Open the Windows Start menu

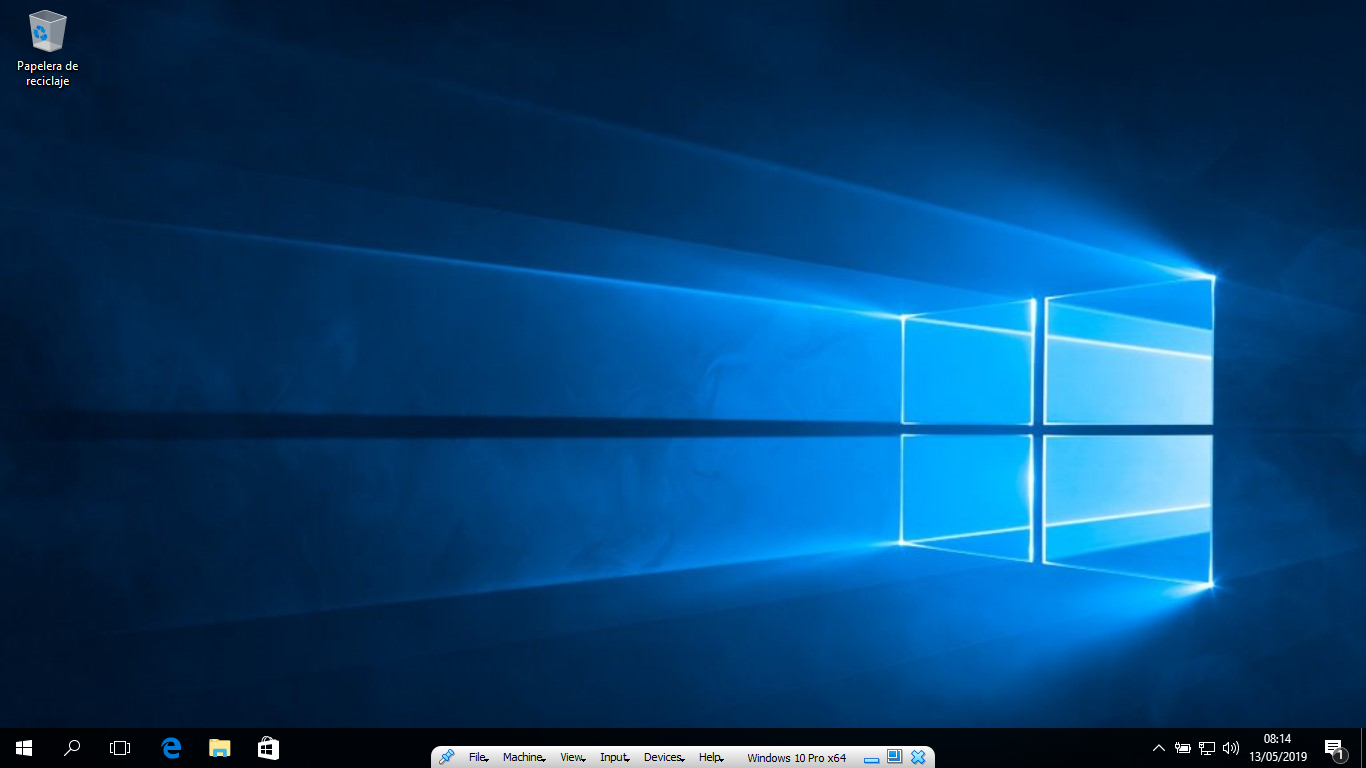(24, 747)
